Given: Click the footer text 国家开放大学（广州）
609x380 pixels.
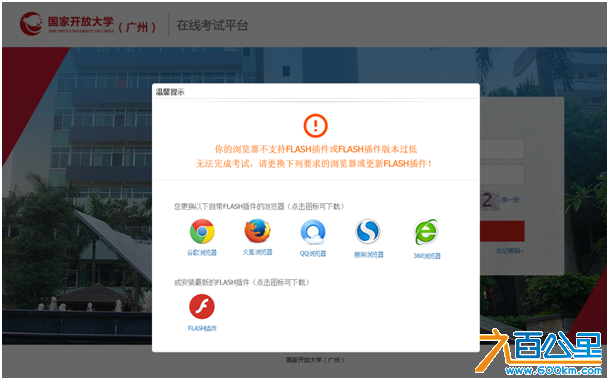Looking at the screenshot, I should (315, 360).
